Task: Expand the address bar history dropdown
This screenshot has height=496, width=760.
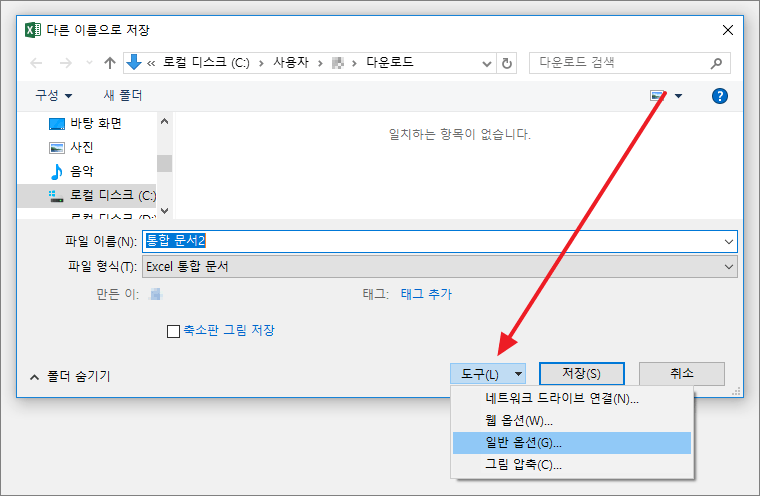Action: (487, 64)
